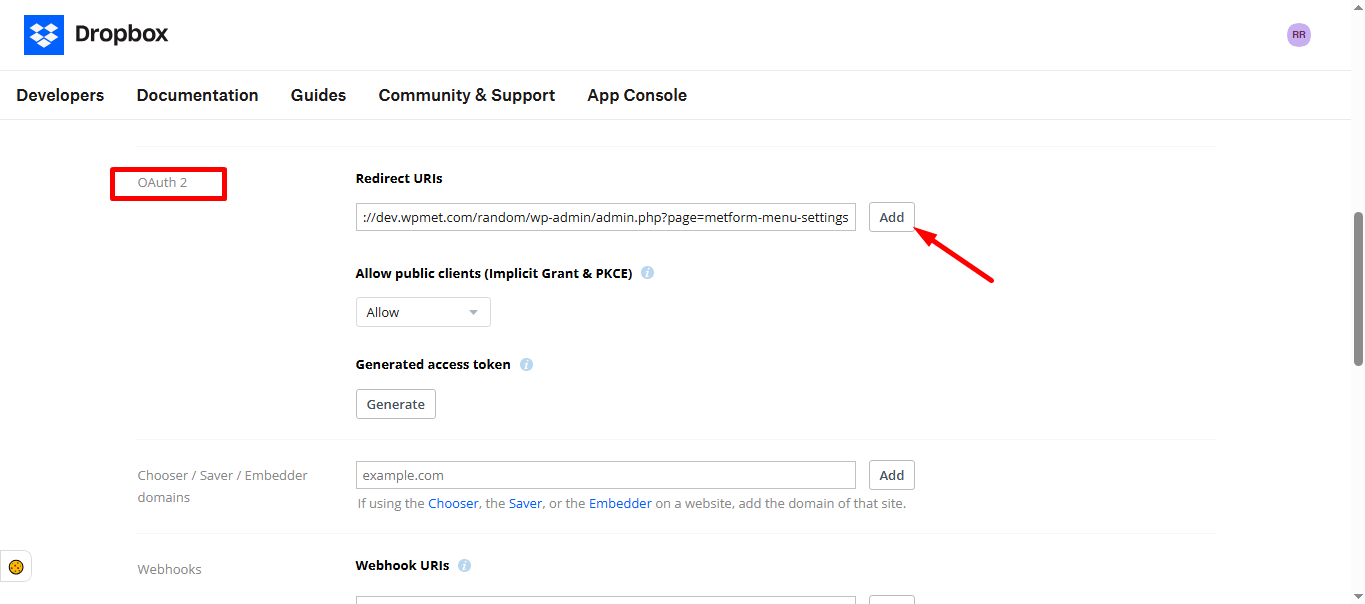This screenshot has height=604, width=1365.
Task: Click the example.com domain input field
Action: tap(605, 475)
